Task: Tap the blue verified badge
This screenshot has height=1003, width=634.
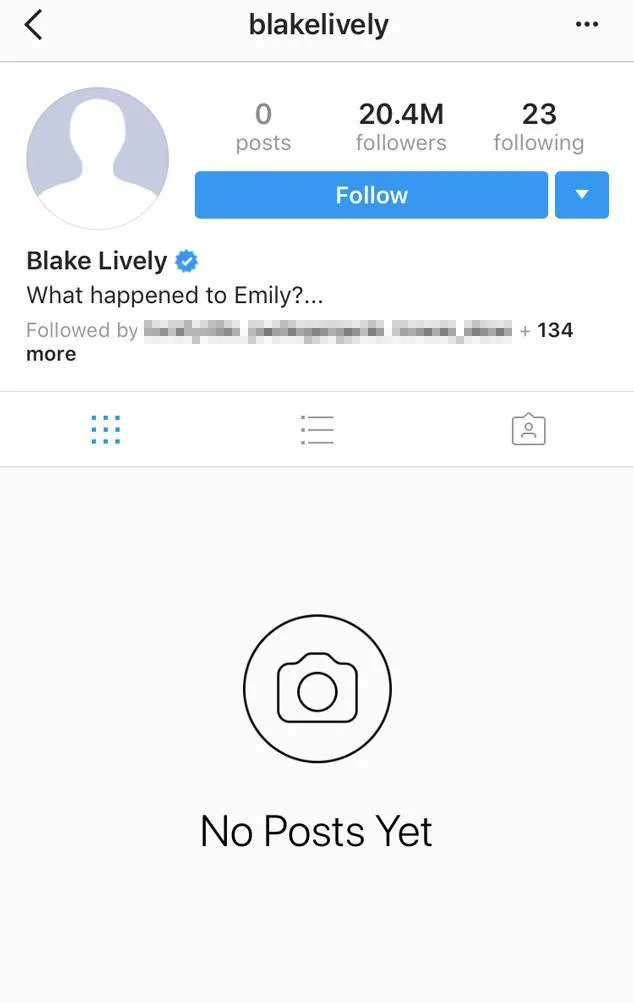Action: [186, 261]
